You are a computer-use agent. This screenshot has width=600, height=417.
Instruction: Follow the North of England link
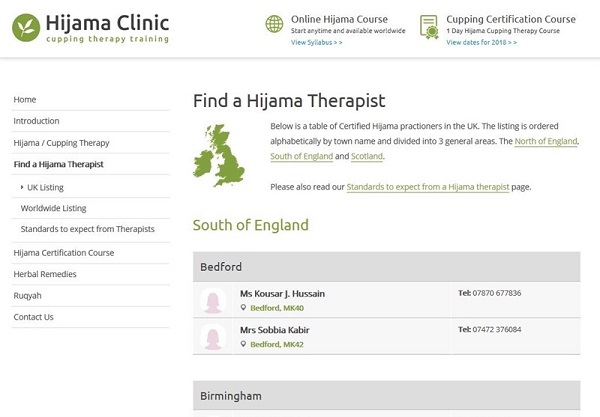(x=546, y=142)
